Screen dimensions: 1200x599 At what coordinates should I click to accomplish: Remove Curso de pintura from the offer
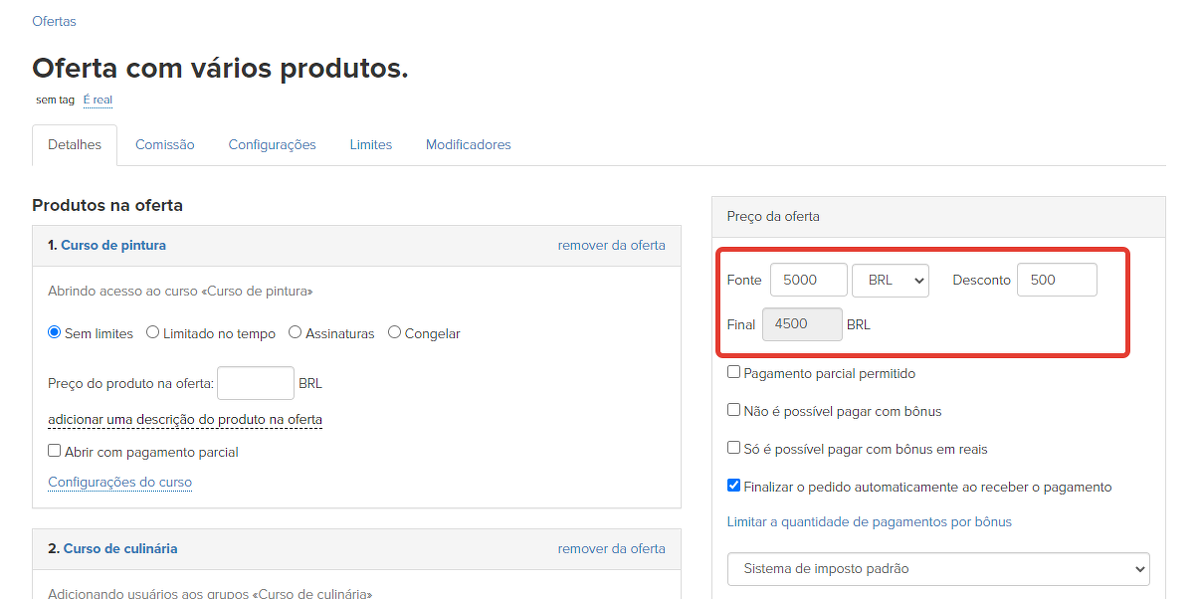click(x=611, y=245)
